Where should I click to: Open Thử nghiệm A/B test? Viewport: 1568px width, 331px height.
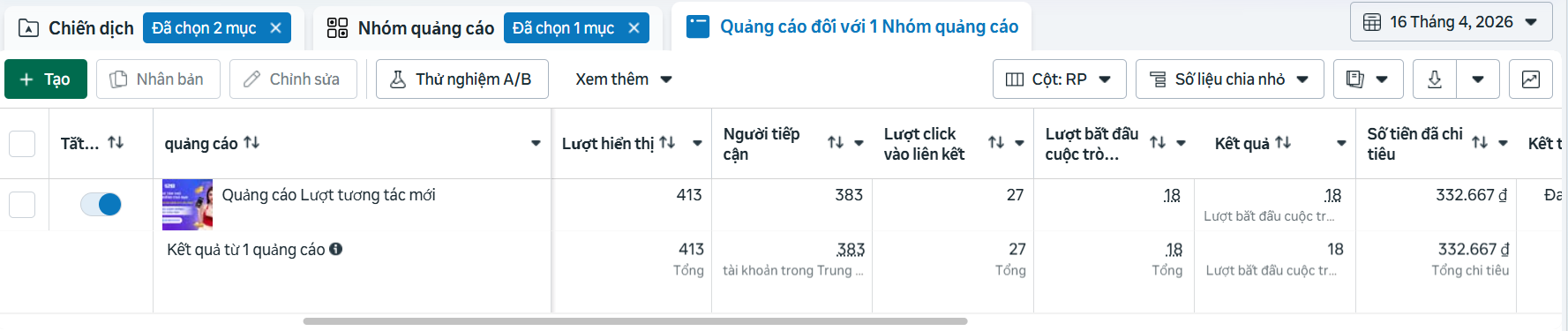point(462,79)
